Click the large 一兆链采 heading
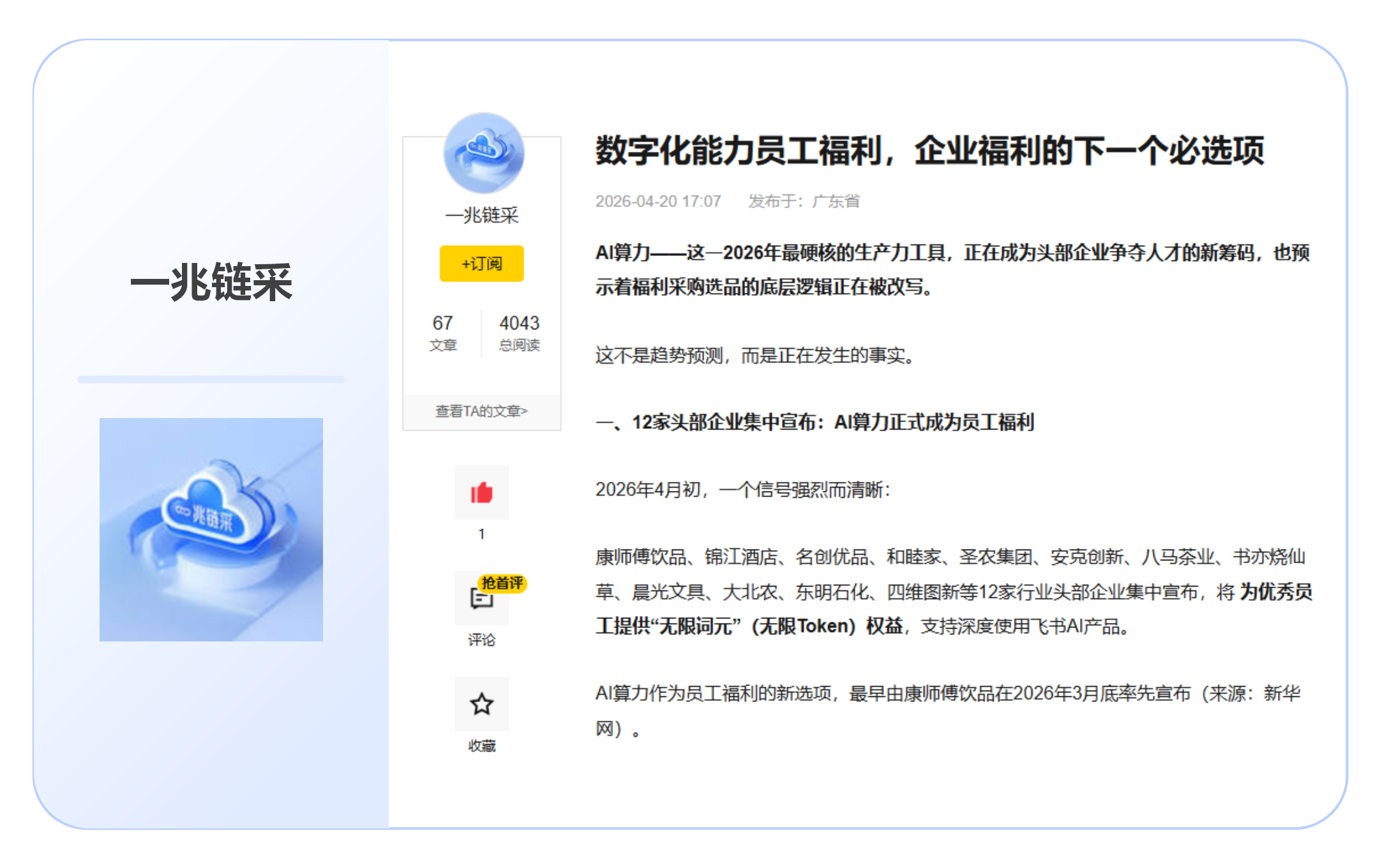The width and height of the screenshot is (1375, 868). (x=211, y=281)
